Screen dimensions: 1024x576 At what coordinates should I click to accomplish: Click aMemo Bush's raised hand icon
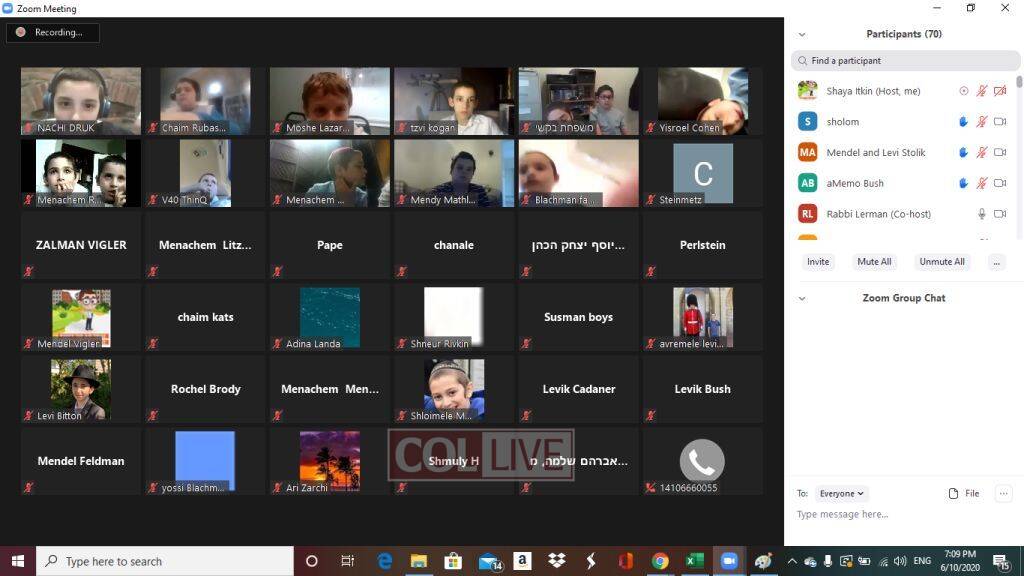pos(964,184)
